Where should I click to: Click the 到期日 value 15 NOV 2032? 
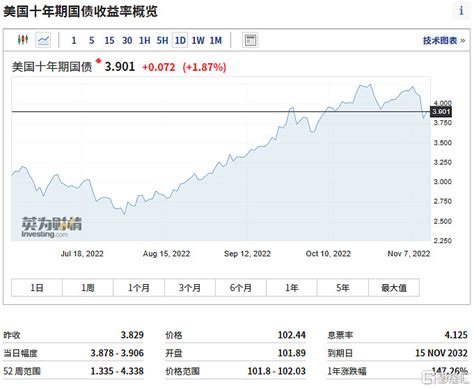441,353
